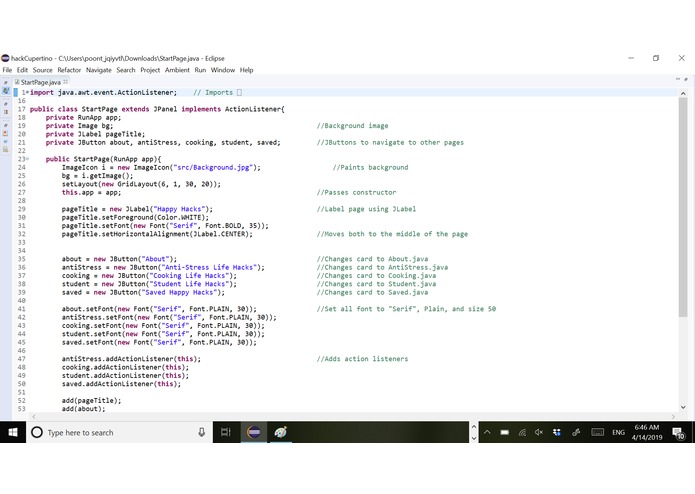This screenshot has height=494, width=695.
Task: Open the Windows Start menu
Action: click(x=13, y=432)
